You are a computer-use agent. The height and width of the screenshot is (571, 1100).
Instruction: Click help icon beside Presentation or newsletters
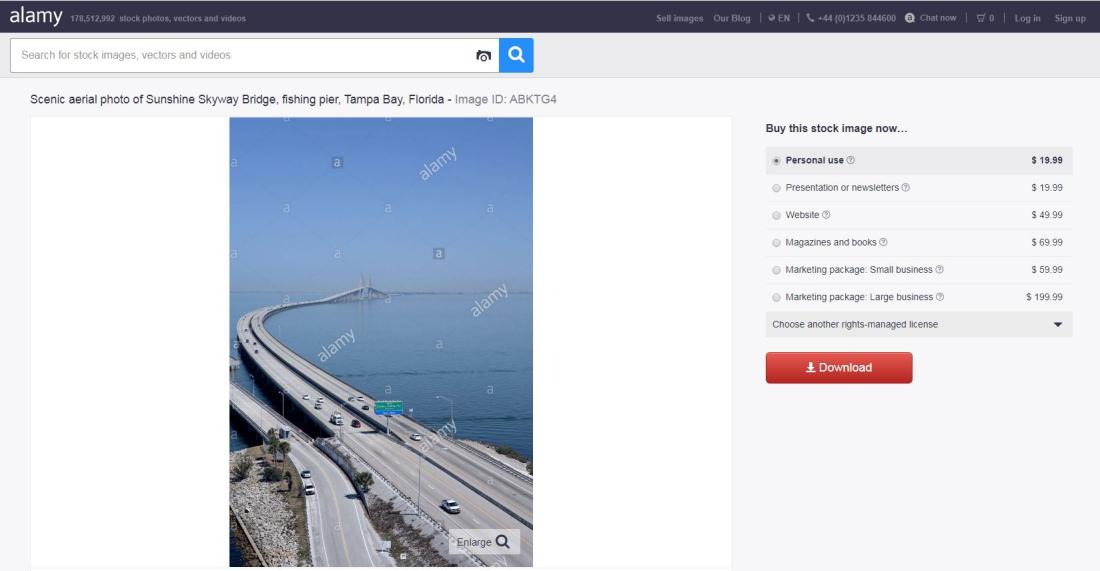906,187
